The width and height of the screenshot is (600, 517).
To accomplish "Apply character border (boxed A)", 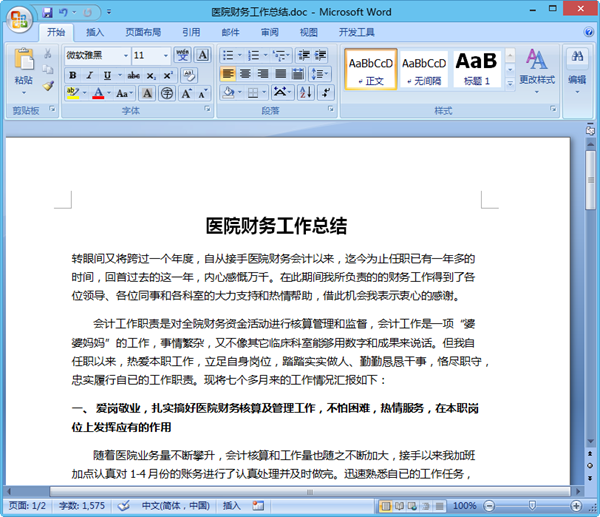I will (203, 55).
